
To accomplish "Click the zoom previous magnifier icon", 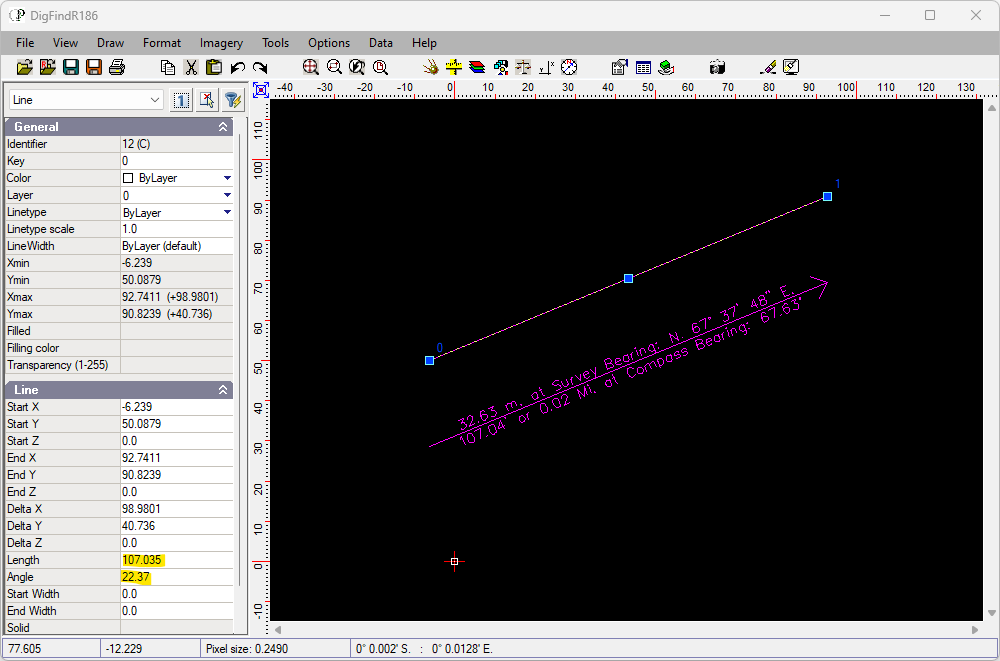I will coord(357,67).
